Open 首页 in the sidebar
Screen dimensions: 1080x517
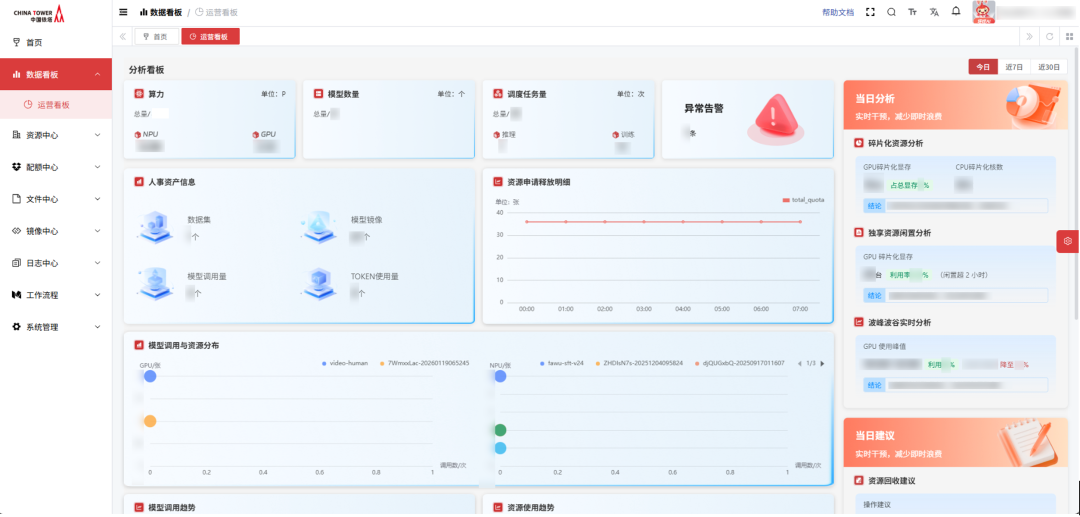click(56, 43)
